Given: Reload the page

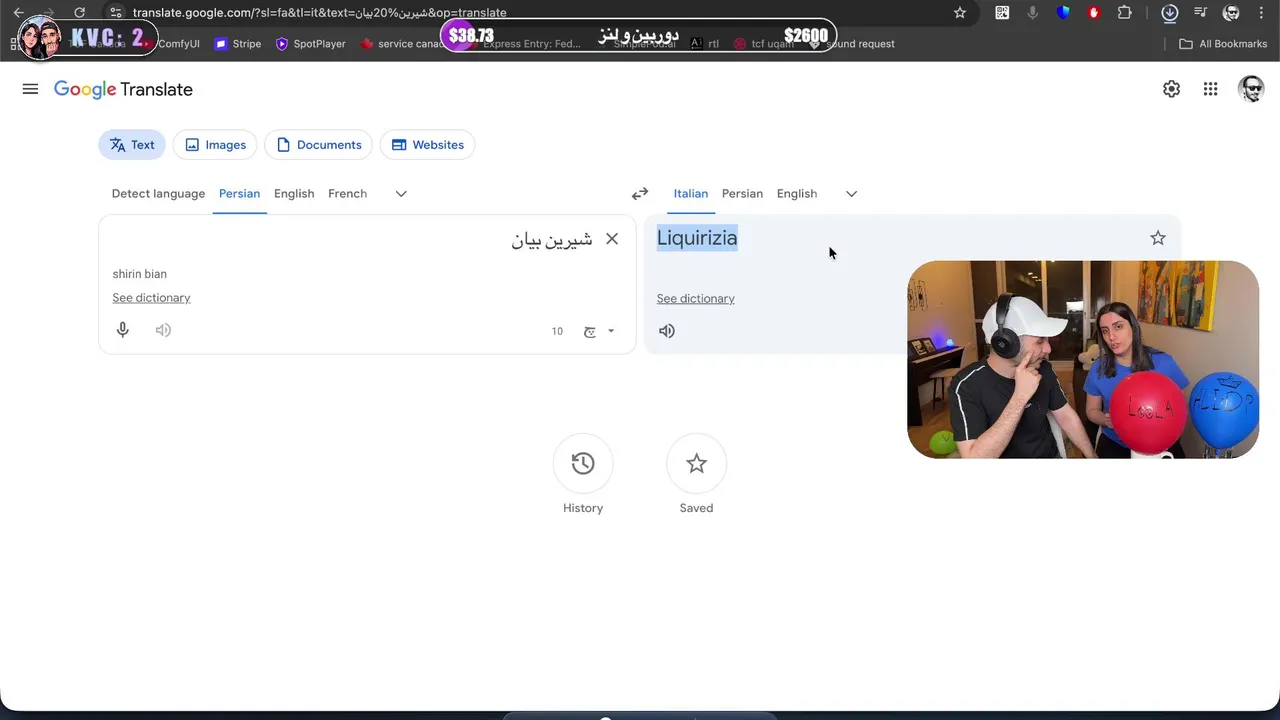Looking at the screenshot, I should 79,13.
